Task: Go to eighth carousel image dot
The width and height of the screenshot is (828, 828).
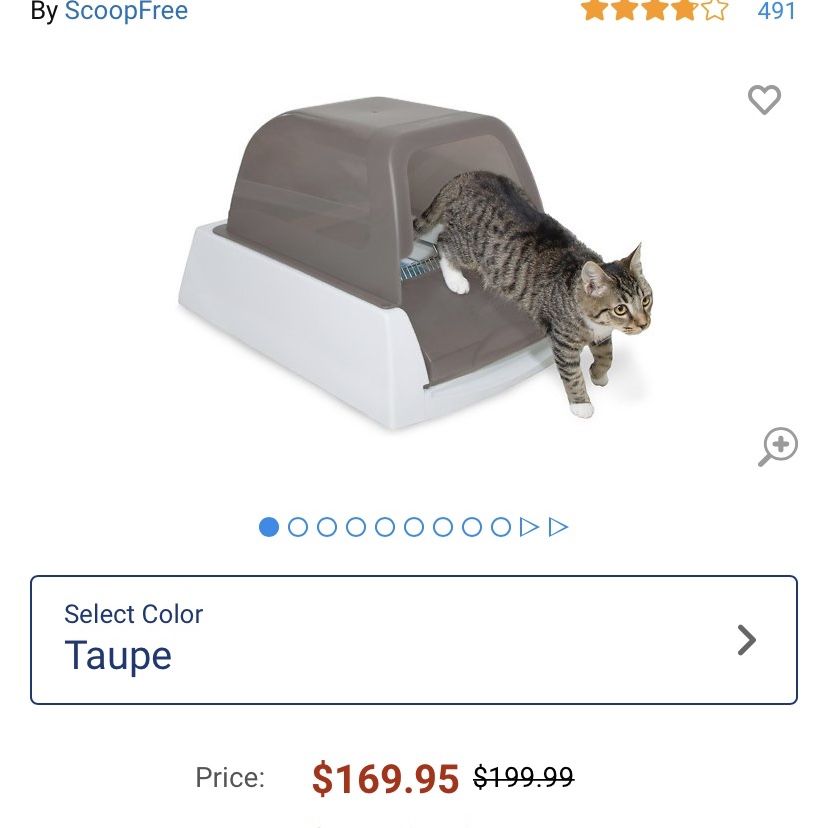Action: click(x=472, y=527)
